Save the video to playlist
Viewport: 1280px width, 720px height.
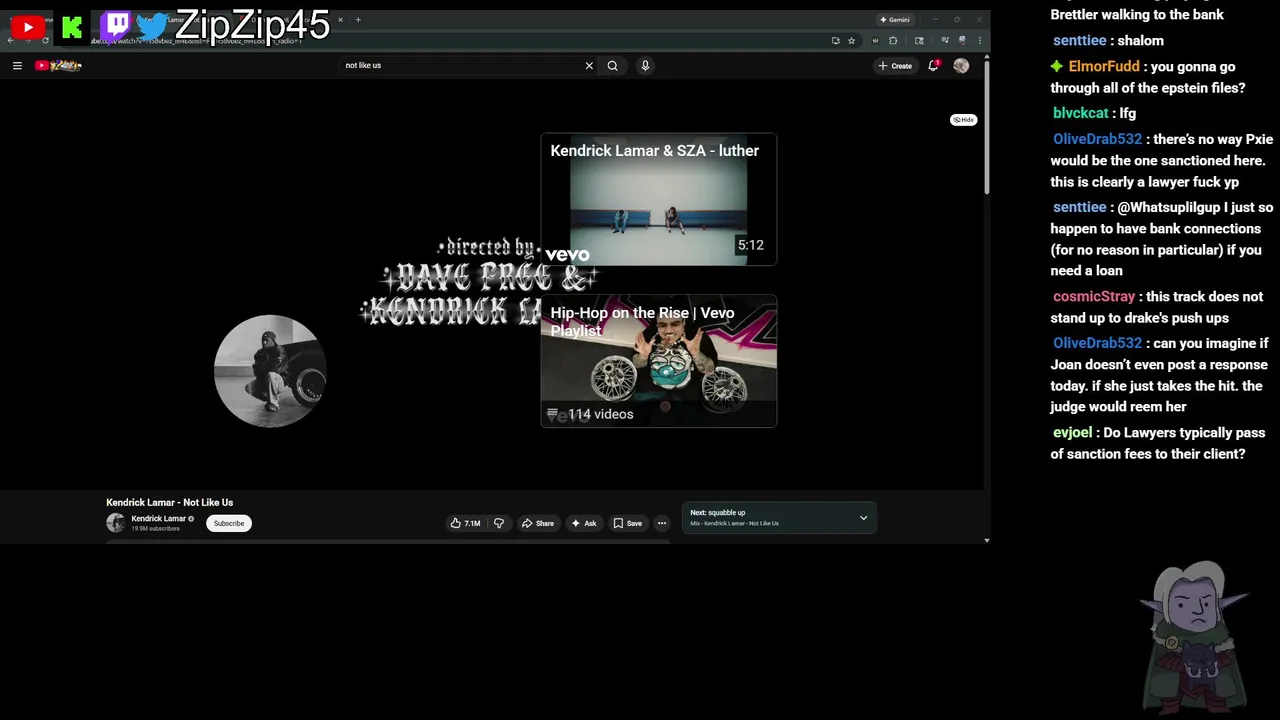point(628,523)
